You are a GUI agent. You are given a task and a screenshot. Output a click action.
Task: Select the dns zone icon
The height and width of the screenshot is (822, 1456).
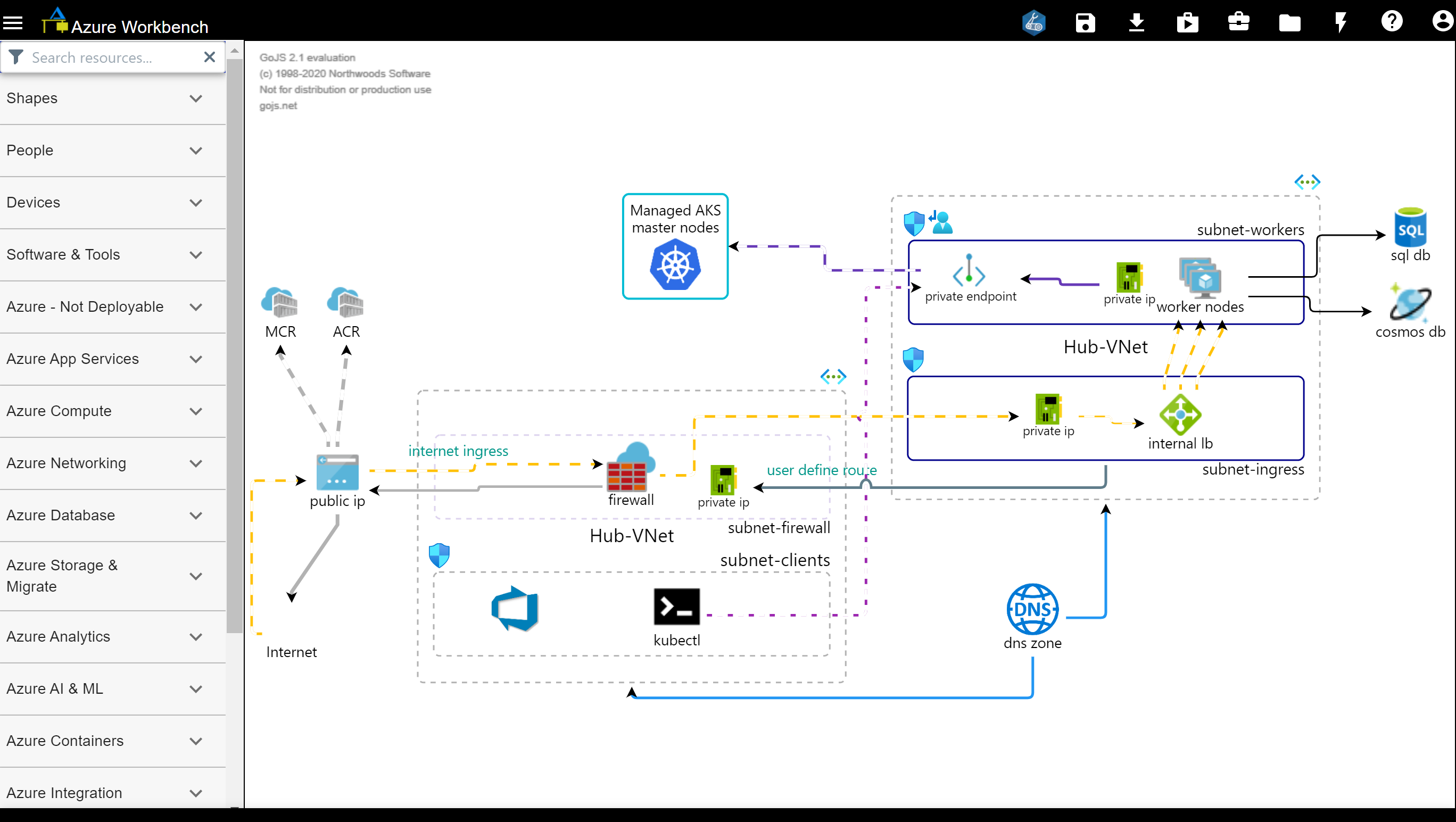[1032, 609]
